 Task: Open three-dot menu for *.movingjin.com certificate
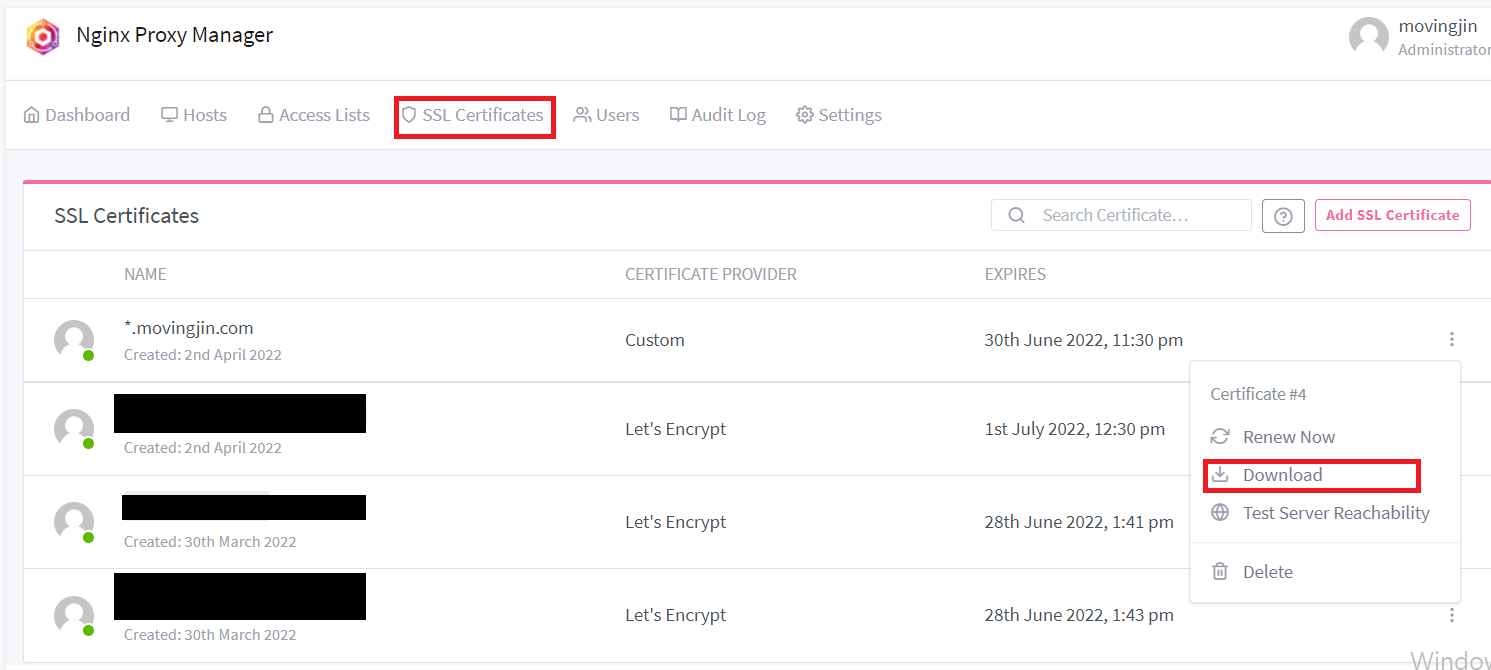pos(1451,340)
